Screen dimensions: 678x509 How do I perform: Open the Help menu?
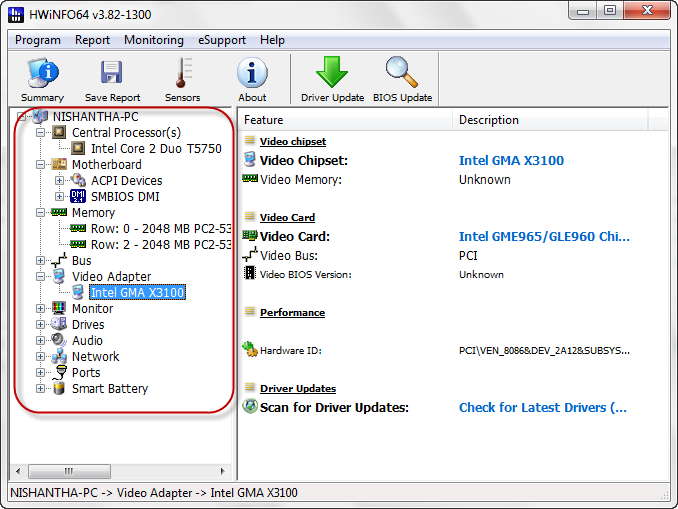[272, 40]
